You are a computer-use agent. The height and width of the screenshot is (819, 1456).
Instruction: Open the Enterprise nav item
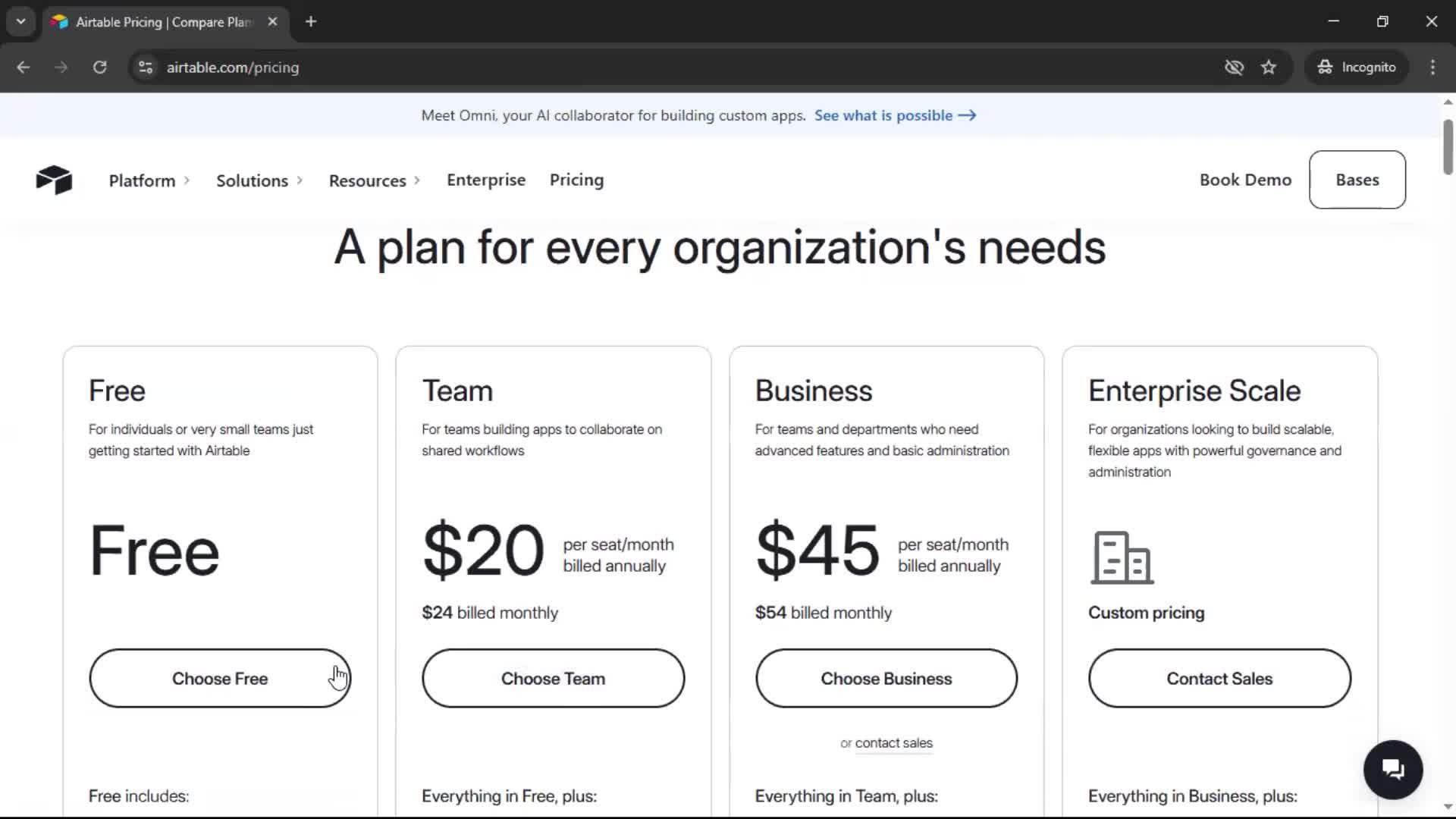click(x=486, y=180)
